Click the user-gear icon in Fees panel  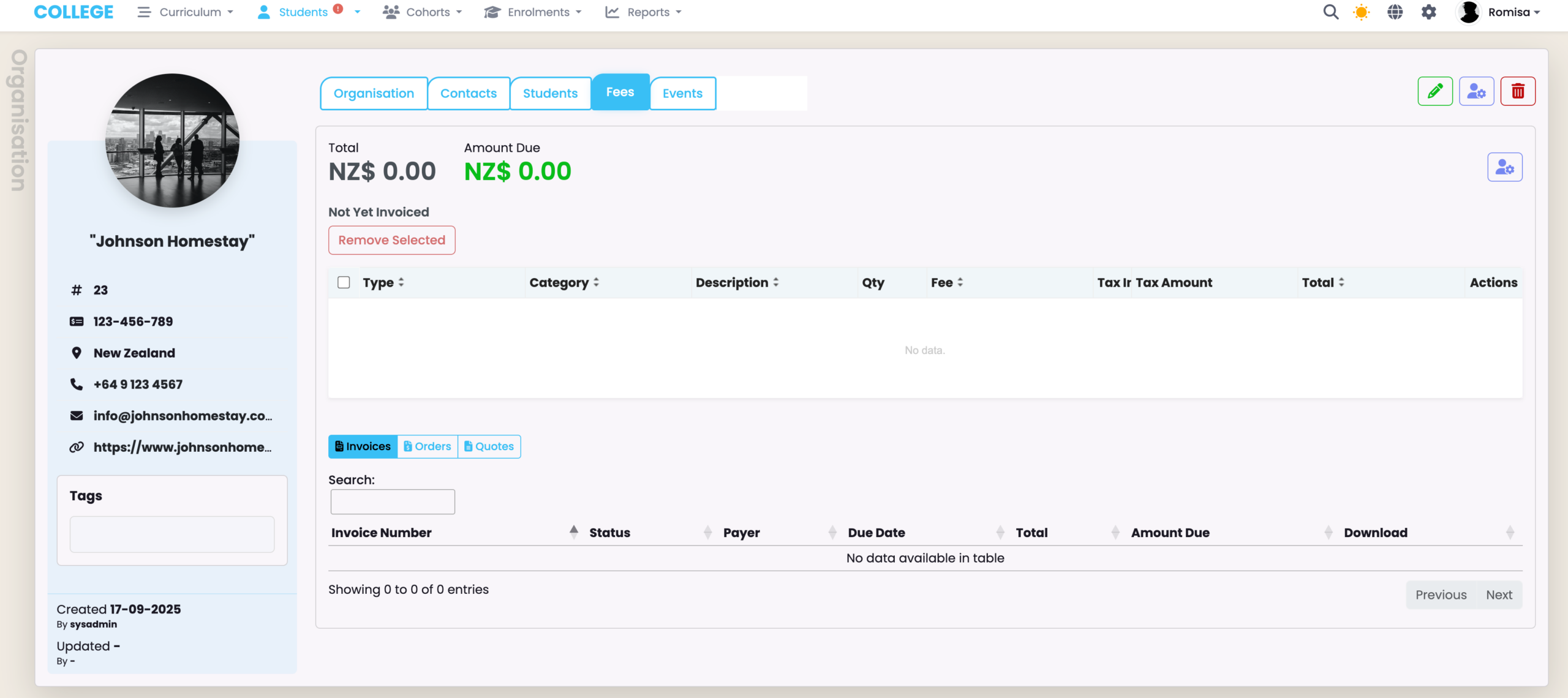pos(1504,167)
